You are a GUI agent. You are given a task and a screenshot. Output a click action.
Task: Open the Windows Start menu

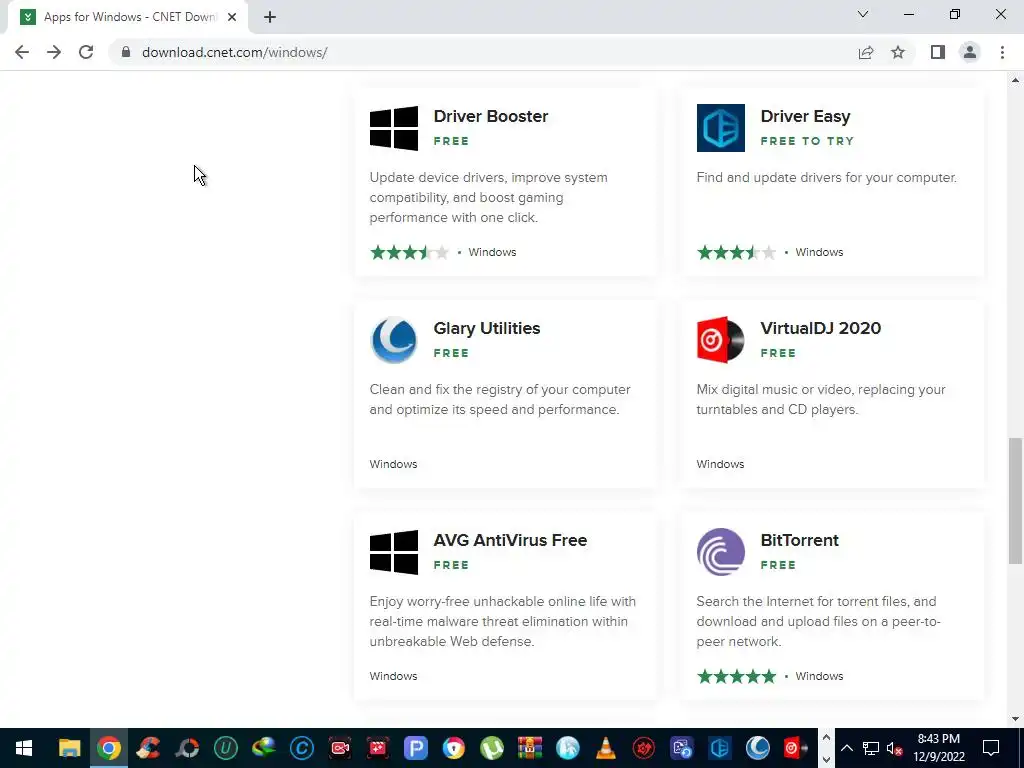[x=24, y=748]
